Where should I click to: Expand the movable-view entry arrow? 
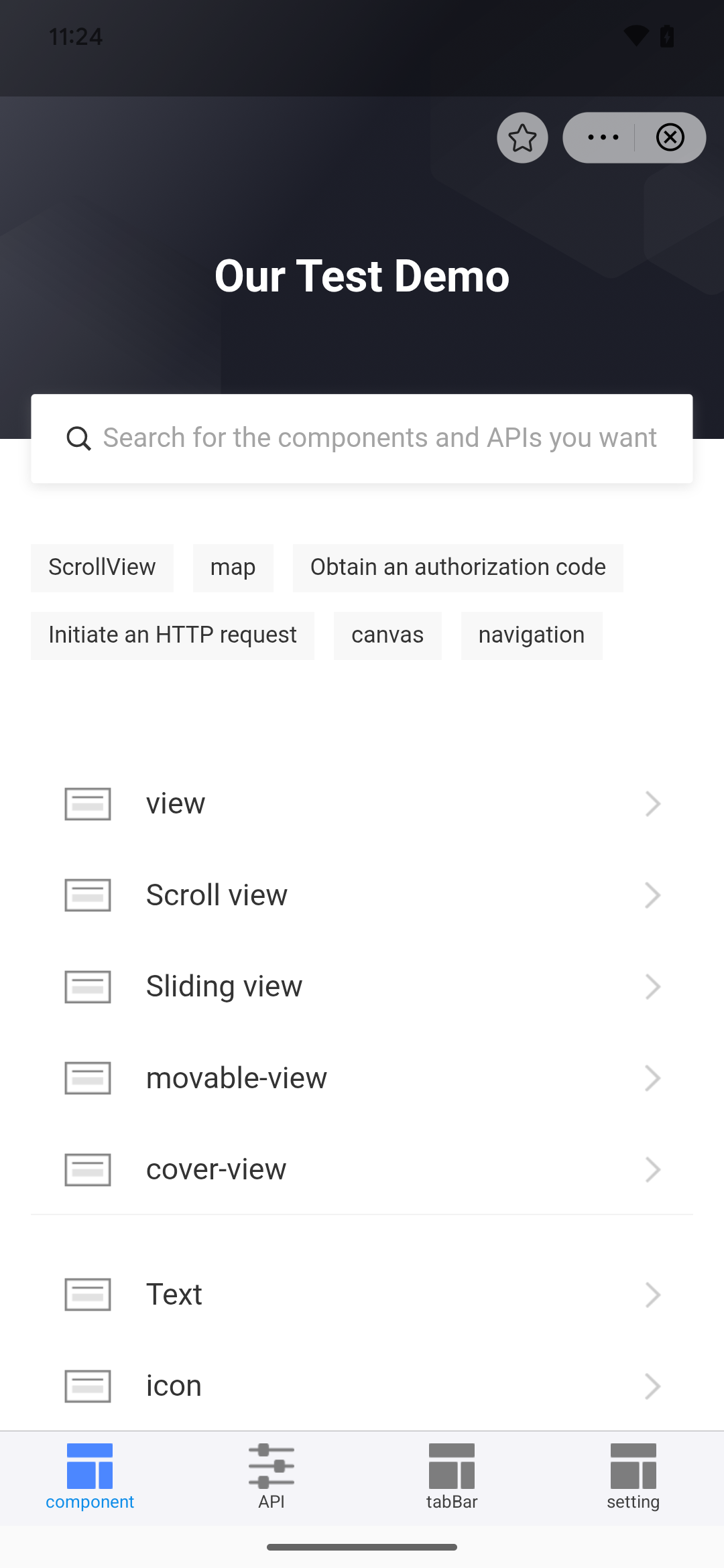point(652,1078)
